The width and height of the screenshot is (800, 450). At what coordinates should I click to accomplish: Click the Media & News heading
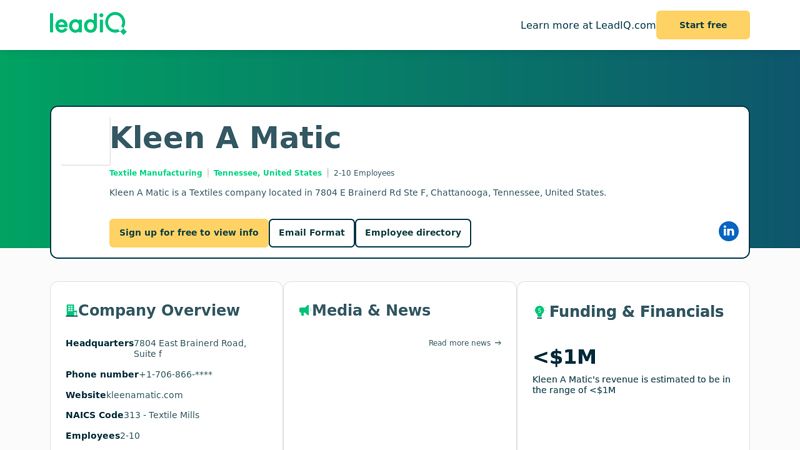click(x=371, y=310)
